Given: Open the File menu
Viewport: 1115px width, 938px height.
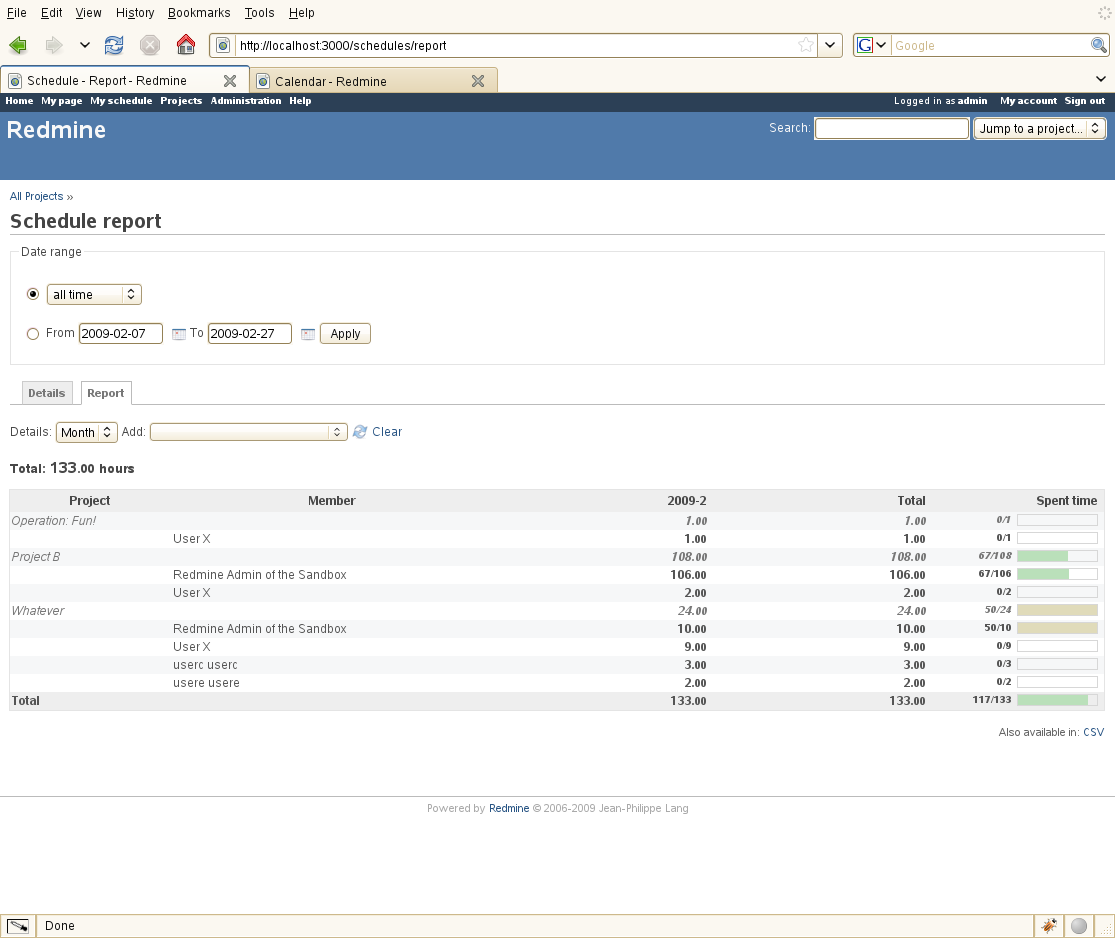Looking at the screenshot, I should [16, 13].
